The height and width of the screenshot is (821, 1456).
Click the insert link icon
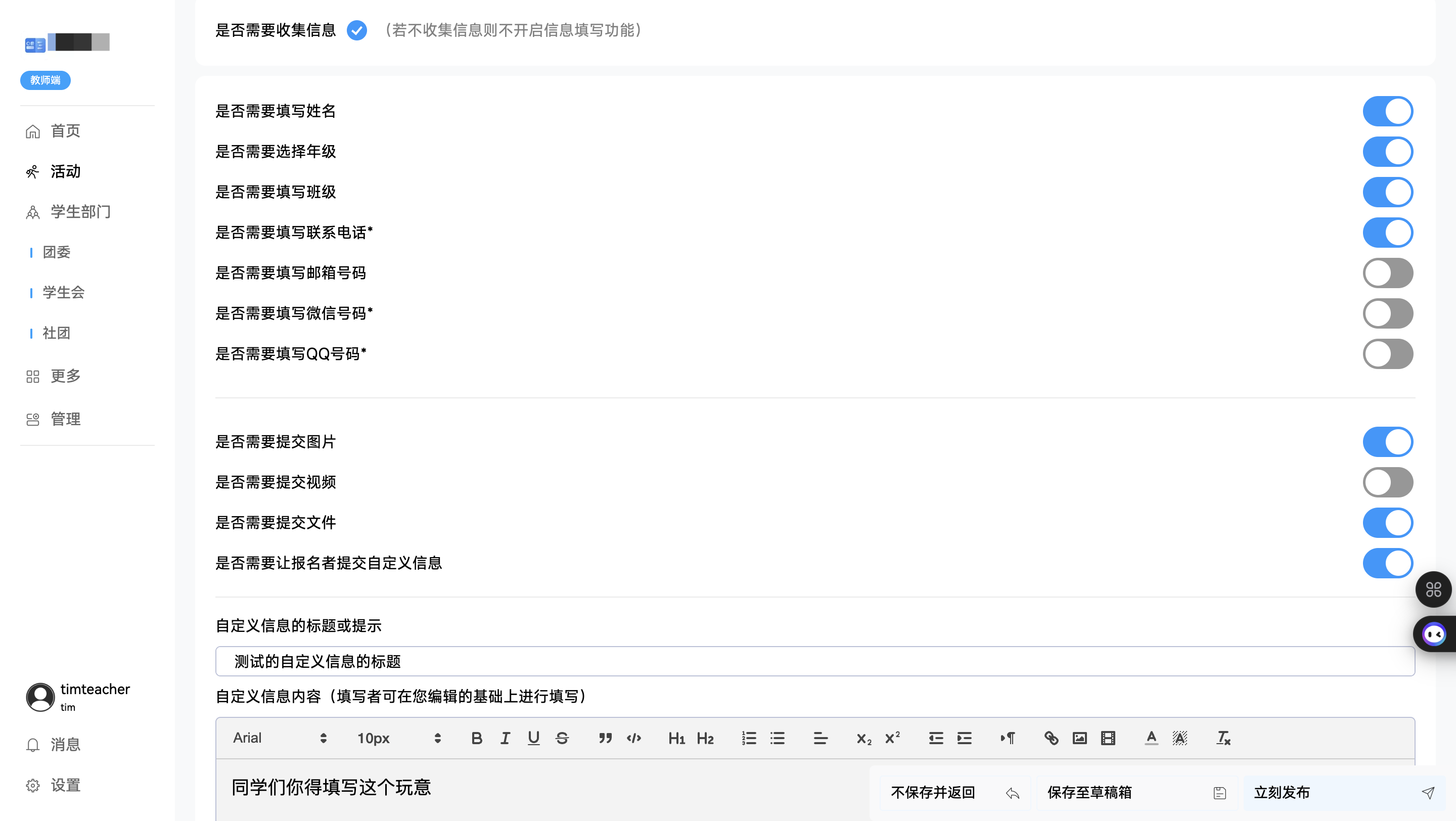(x=1051, y=738)
